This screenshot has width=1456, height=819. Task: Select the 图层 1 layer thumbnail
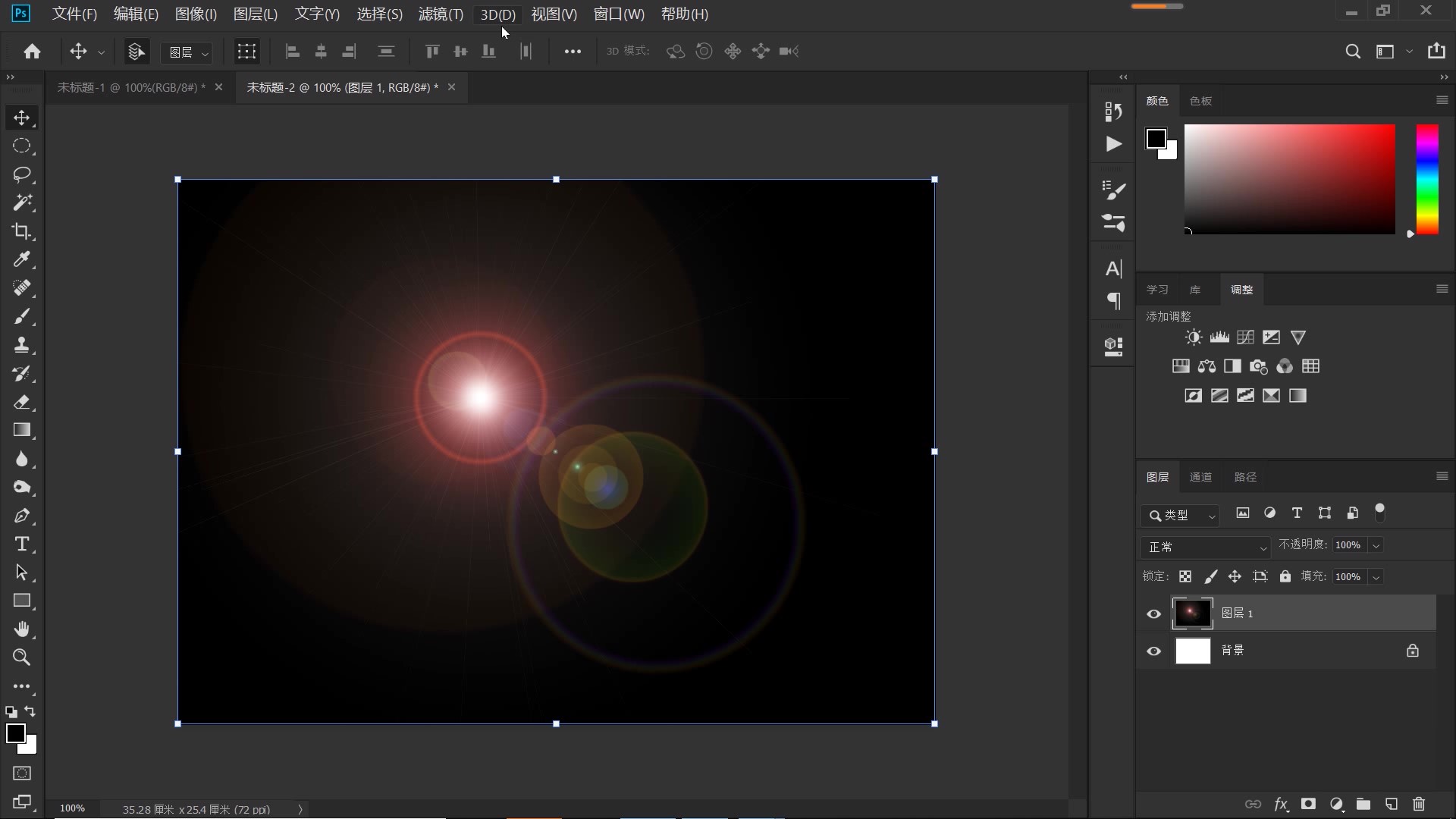(1192, 613)
